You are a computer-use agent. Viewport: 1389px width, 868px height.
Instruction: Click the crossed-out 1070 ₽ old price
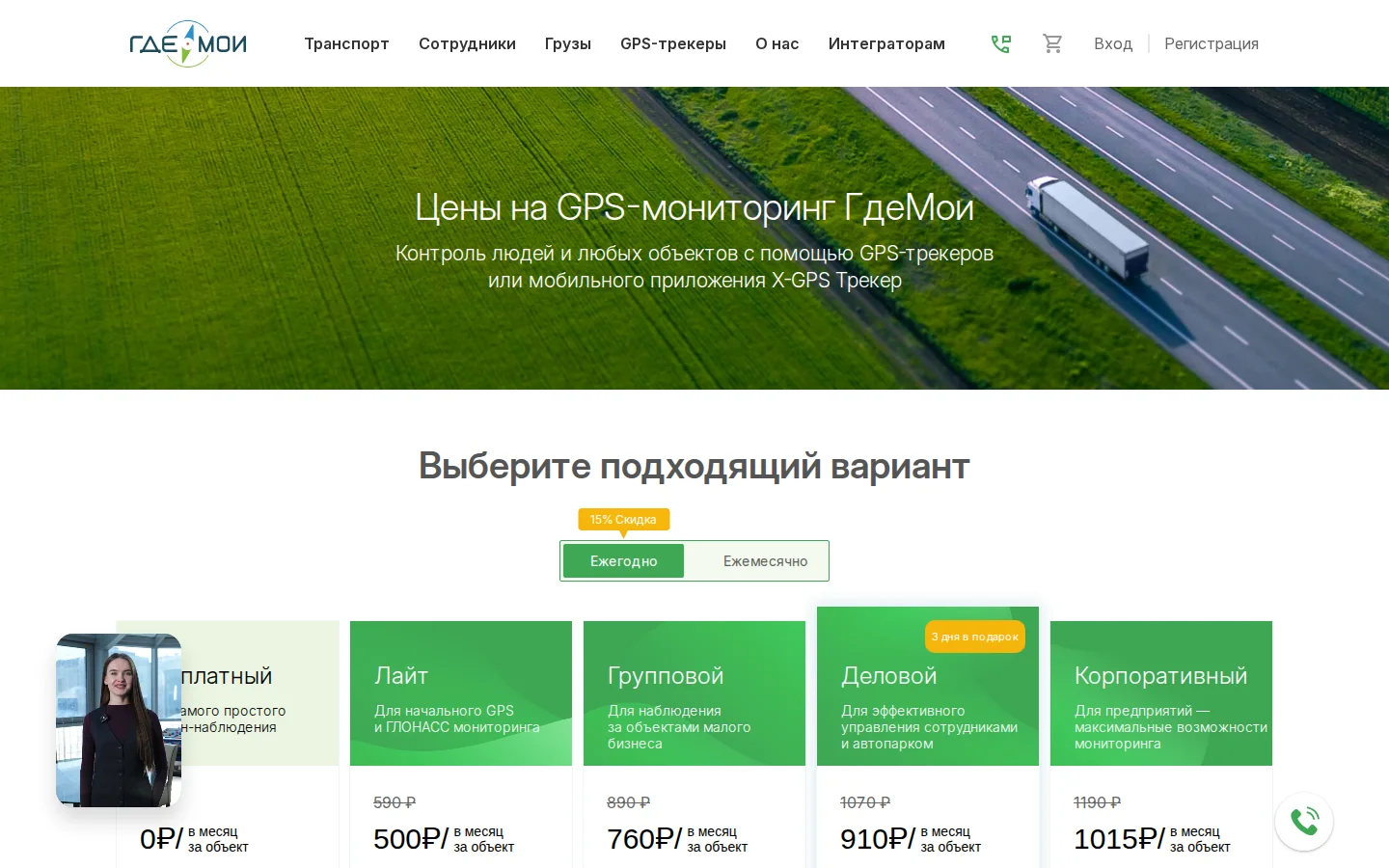coord(865,802)
